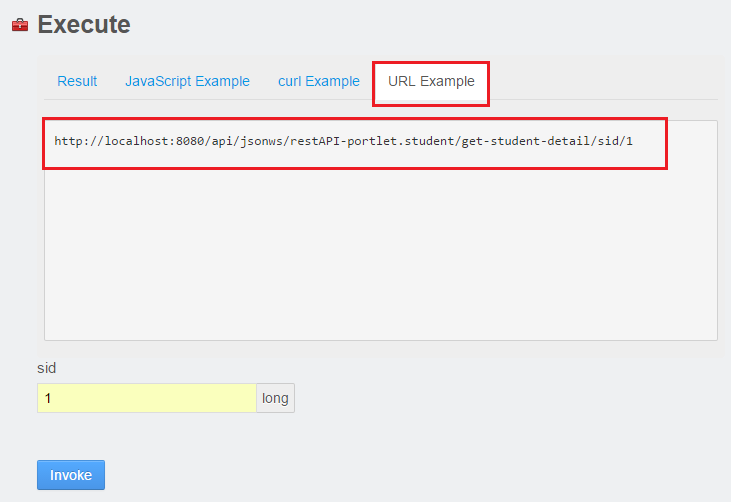Click the 'long' type label beside sid field

coord(276,398)
